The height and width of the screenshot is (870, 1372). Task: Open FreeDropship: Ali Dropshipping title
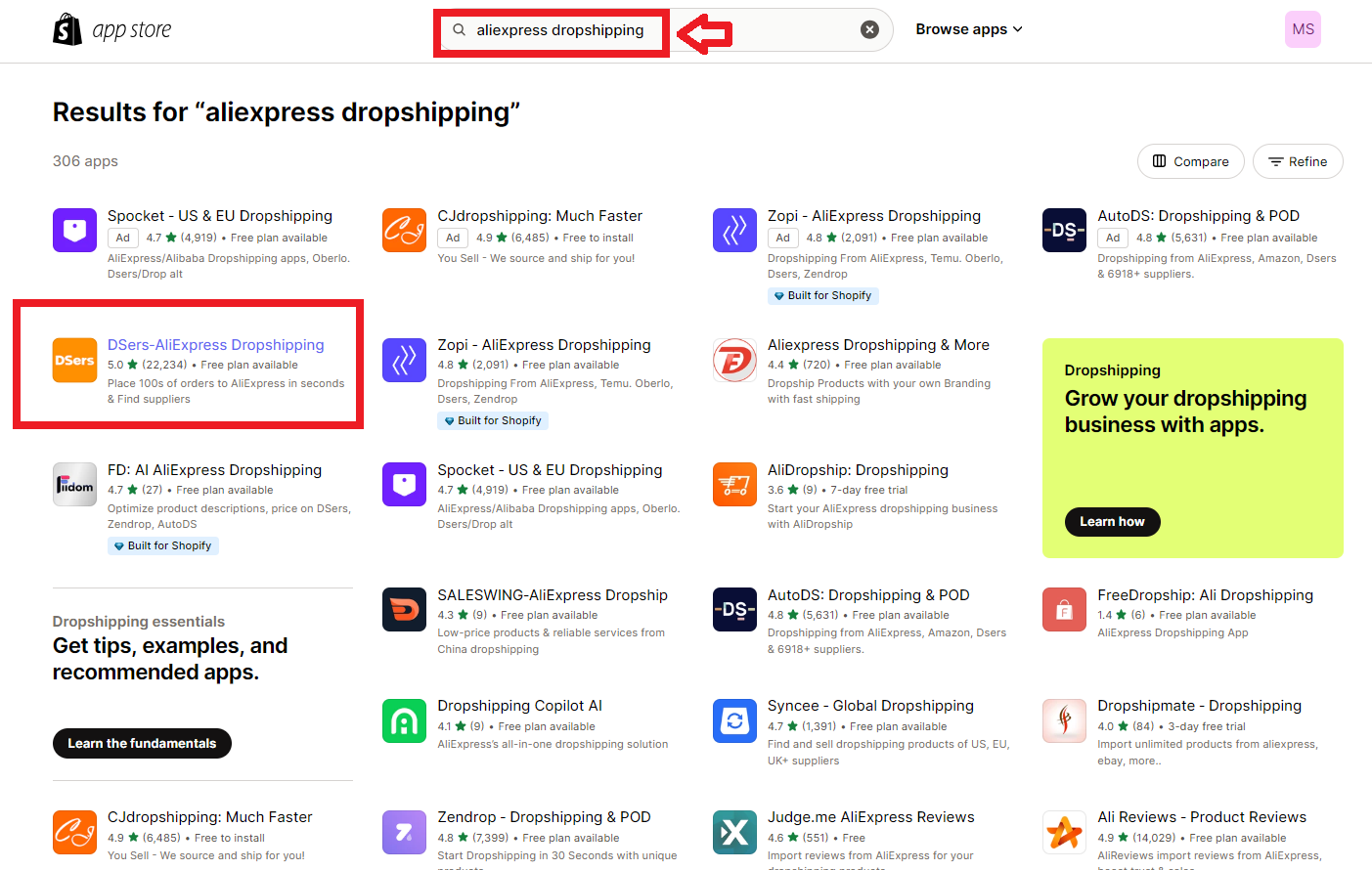(x=1205, y=595)
